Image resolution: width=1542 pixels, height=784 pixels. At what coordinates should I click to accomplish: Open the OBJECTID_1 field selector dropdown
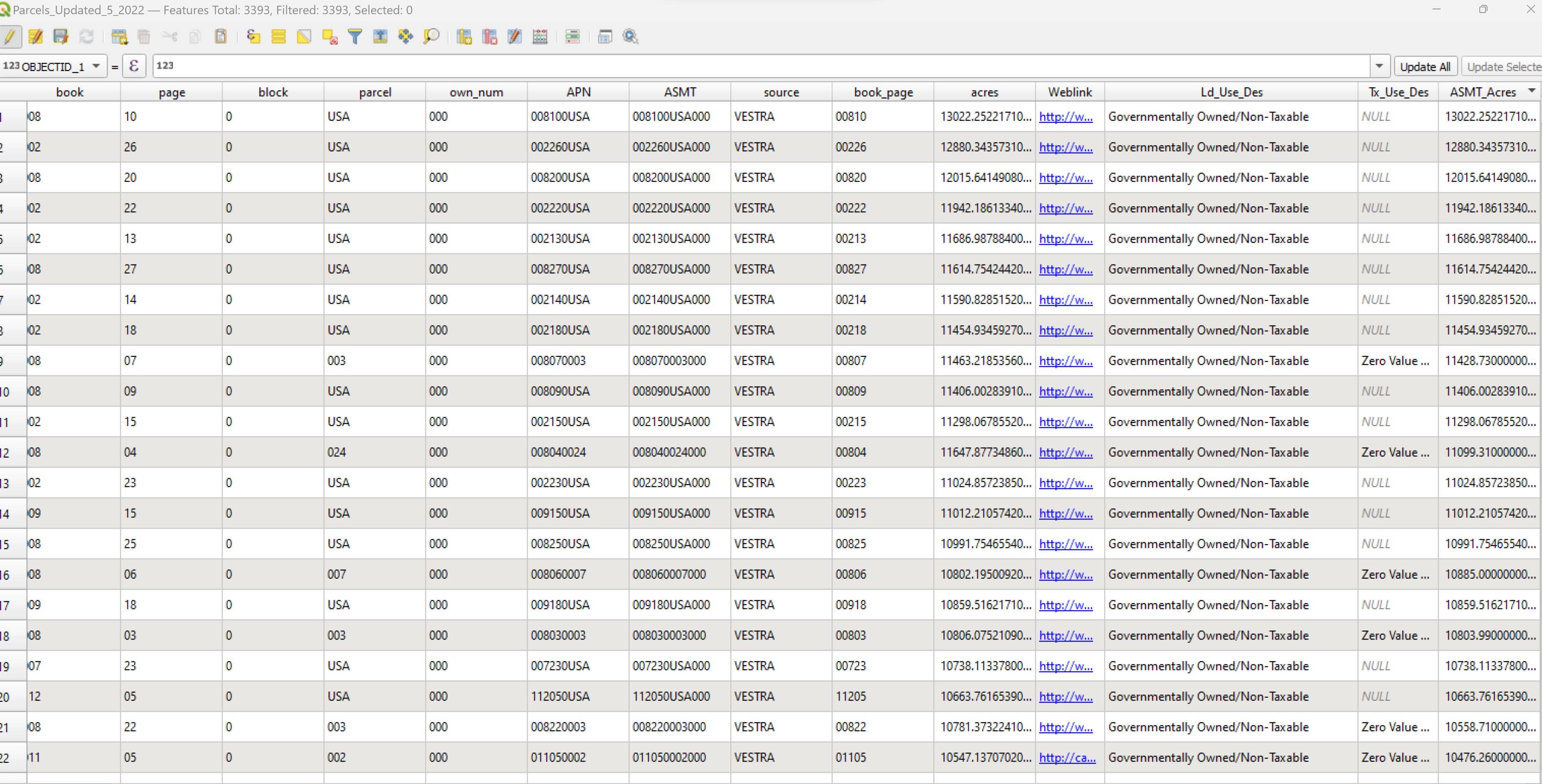pos(53,66)
